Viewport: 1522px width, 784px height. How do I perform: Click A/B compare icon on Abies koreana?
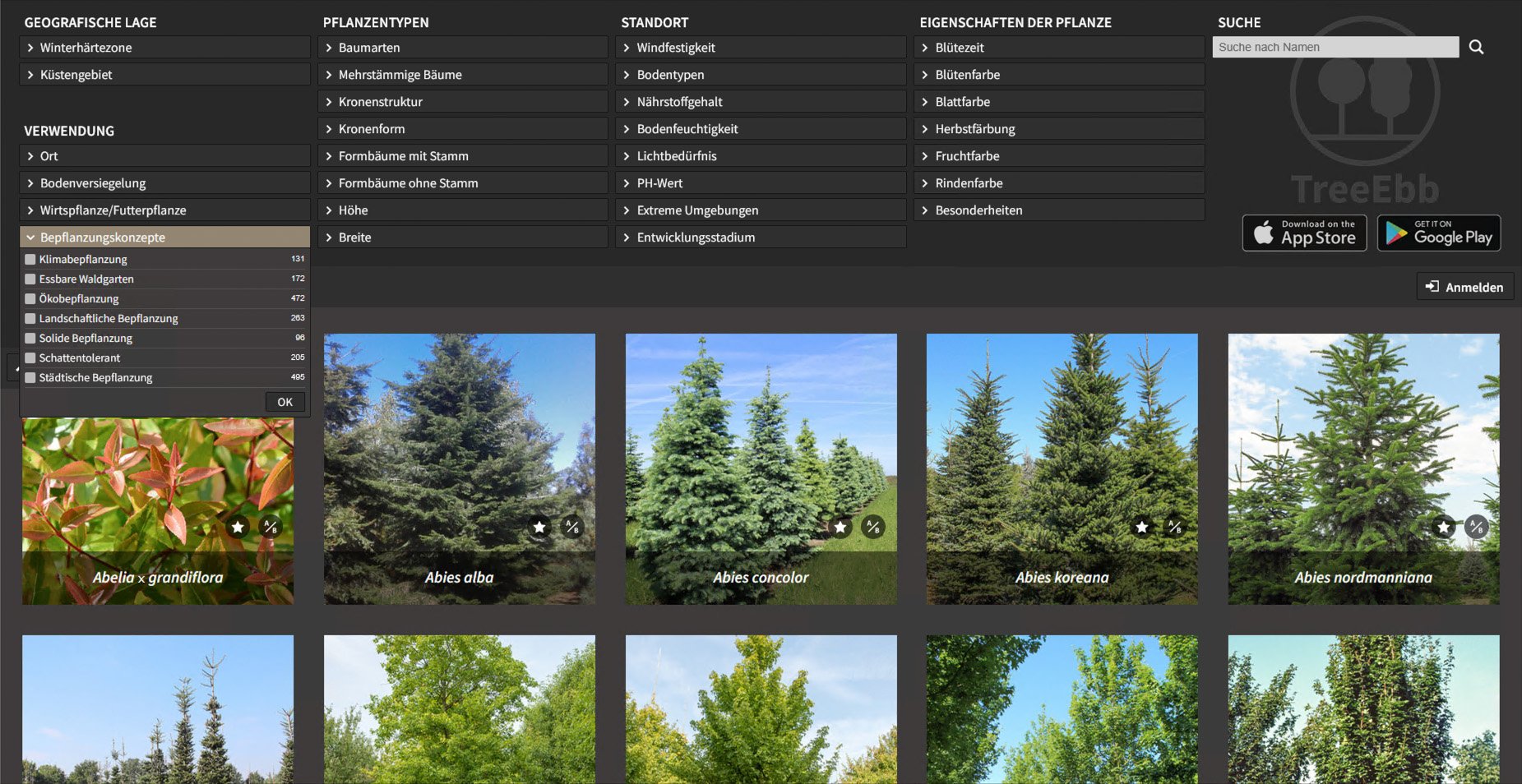coord(1175,527)
